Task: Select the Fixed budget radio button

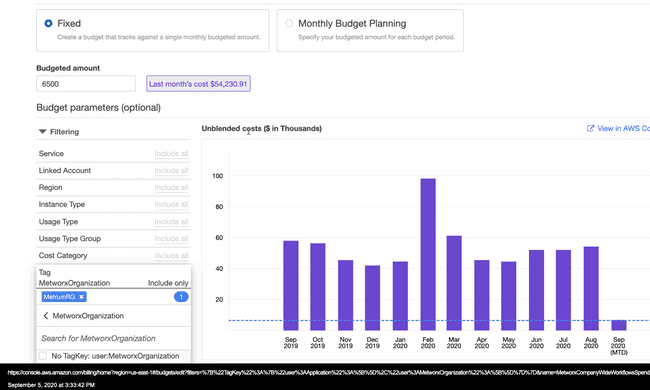Action: pos(48,24)
